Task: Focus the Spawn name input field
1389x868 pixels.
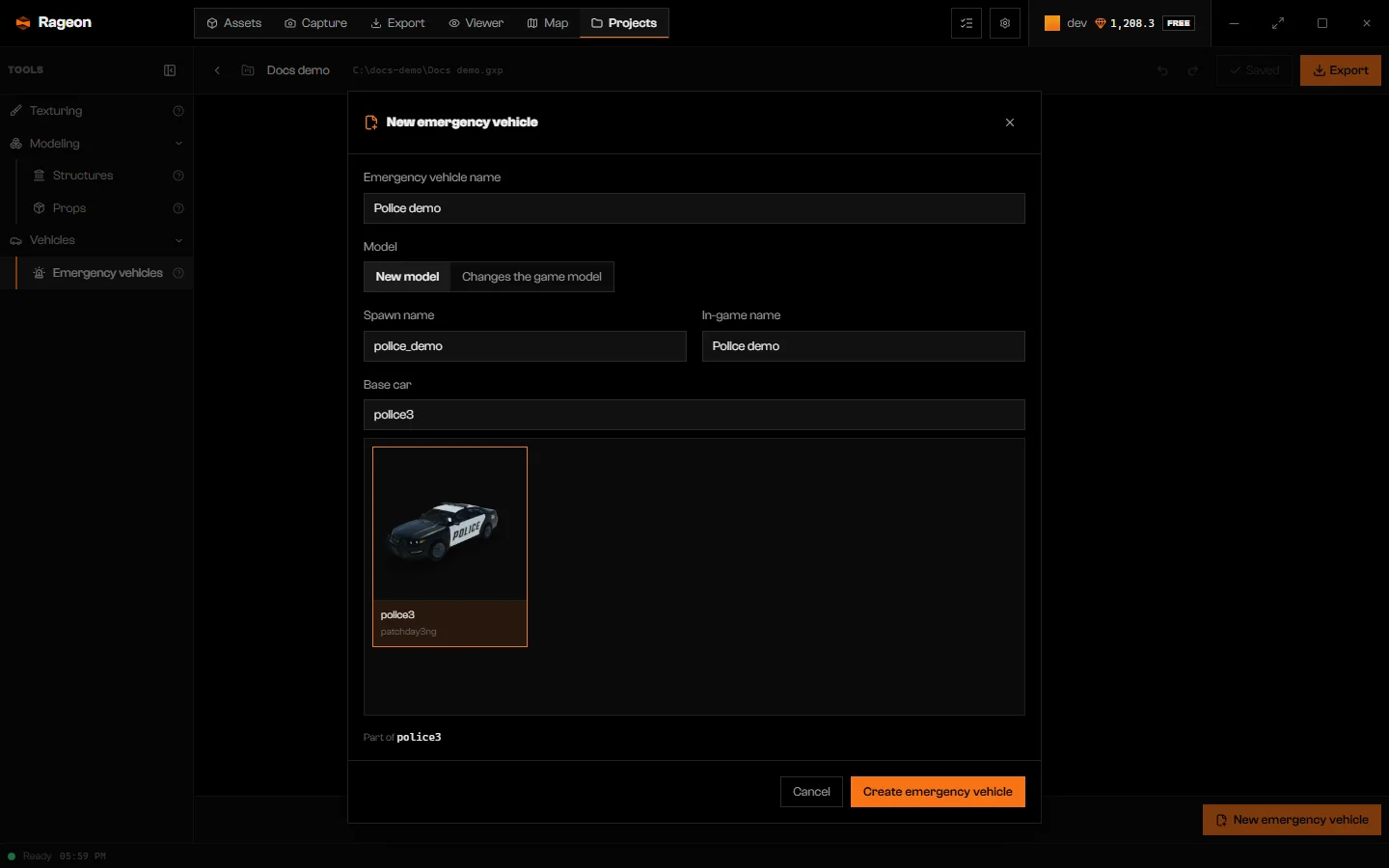Action: 525,346
